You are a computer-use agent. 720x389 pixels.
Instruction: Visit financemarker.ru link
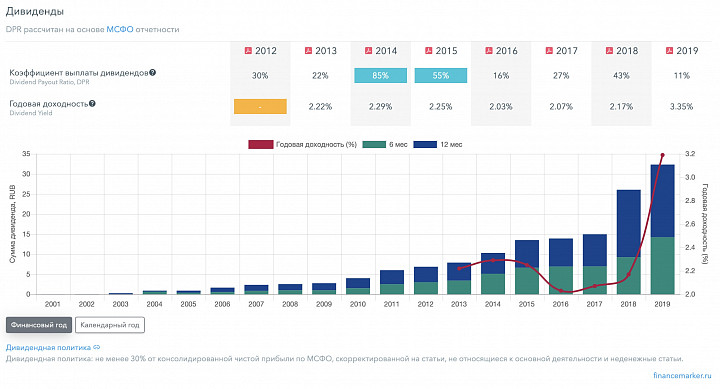[x=682, y=375]
